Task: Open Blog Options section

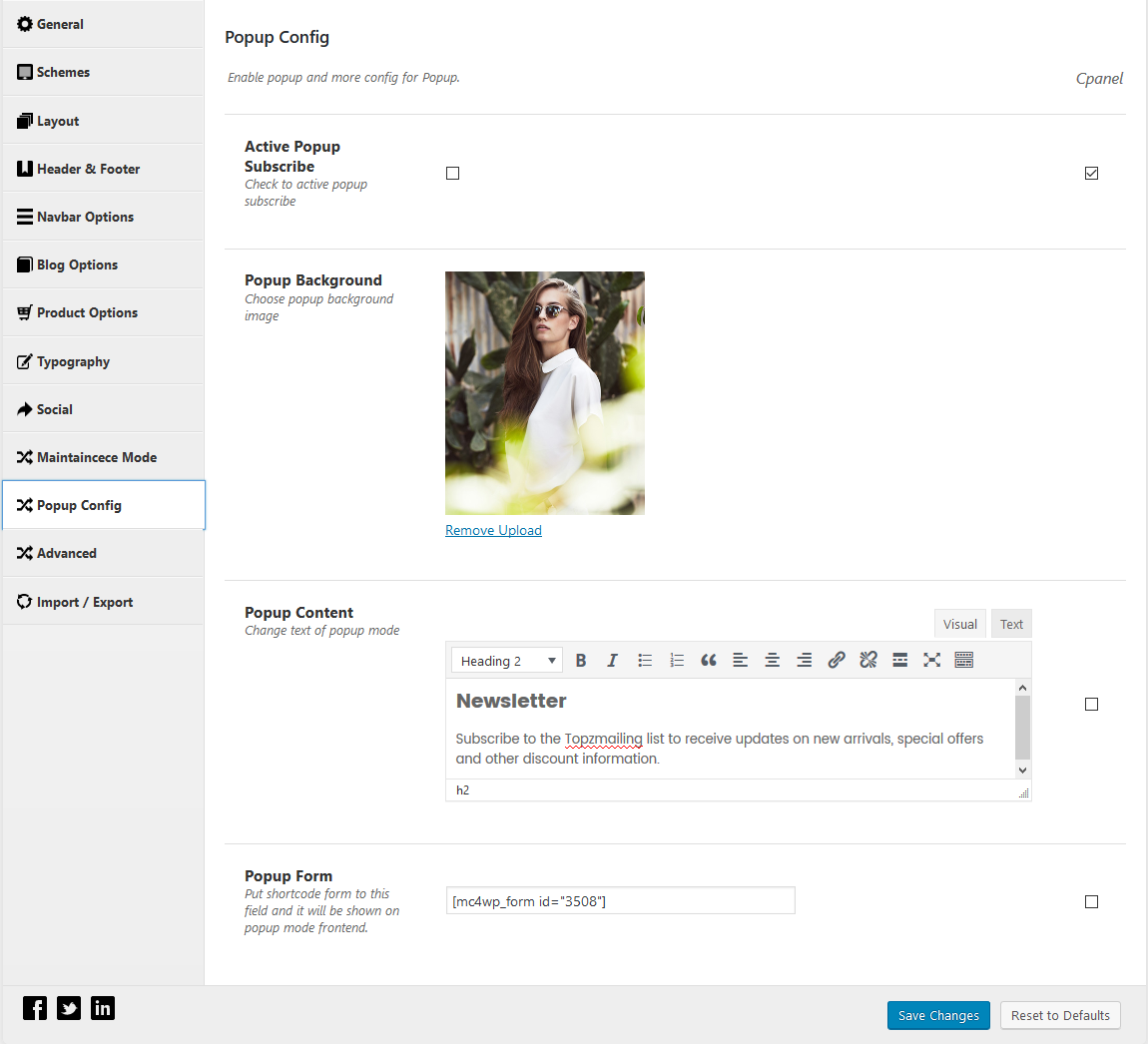Action: [x=103, y=264]
